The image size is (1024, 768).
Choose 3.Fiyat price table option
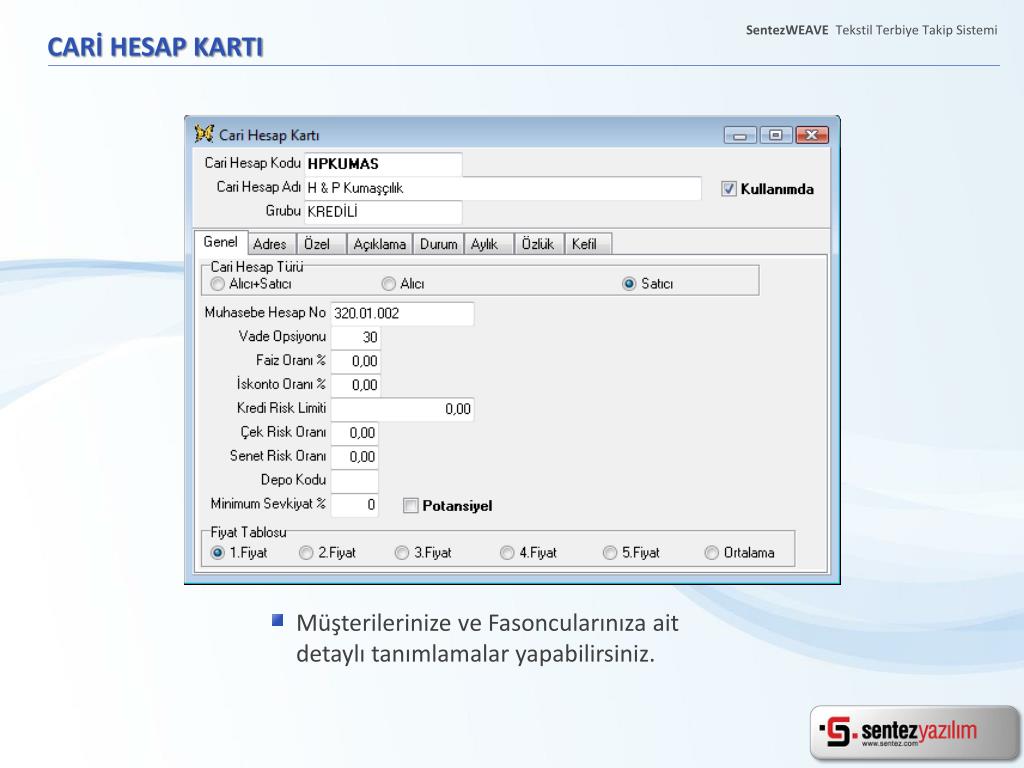tap(402, 552)
